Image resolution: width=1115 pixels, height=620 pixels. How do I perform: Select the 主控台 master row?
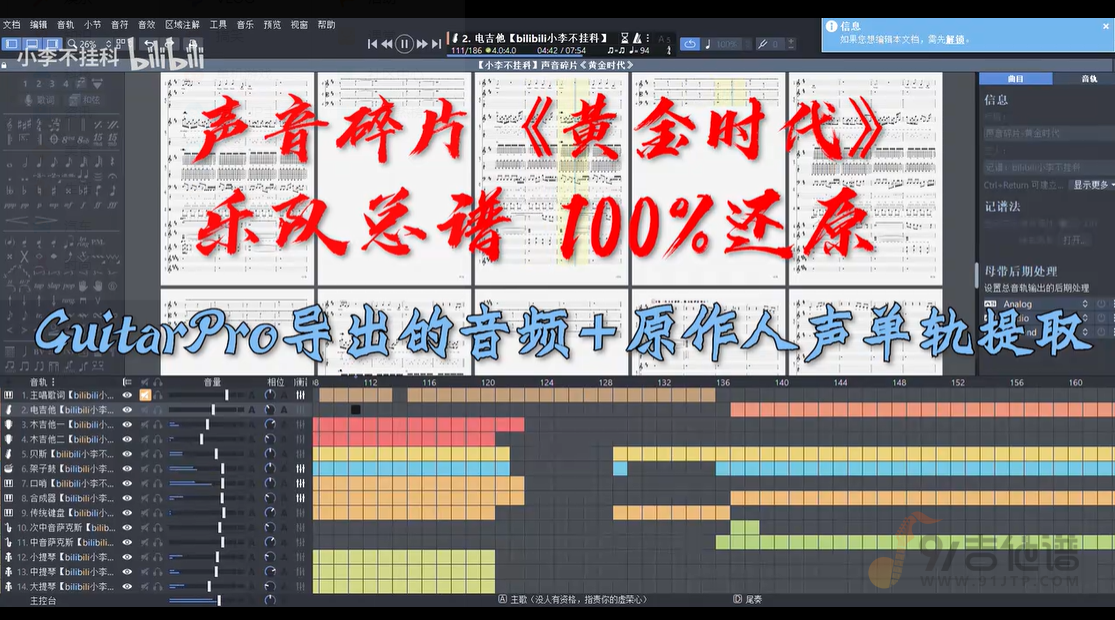click(155, 601)
